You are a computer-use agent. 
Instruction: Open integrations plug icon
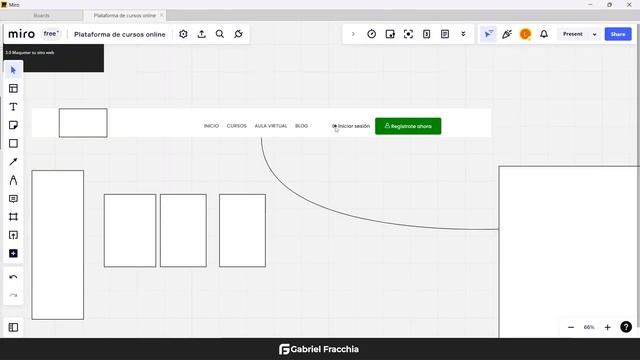tap(238, 34)
